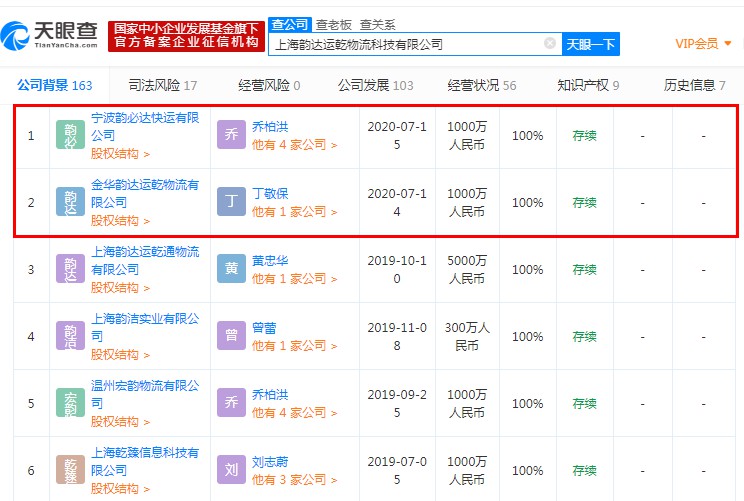
Task: Open the 经营风险 0 tab
Action: click(x=269, y=85)
